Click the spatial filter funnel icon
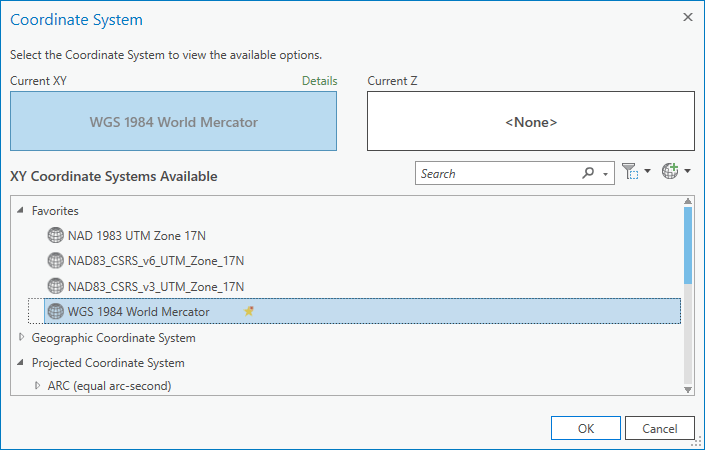Image resolution: width=705 pixels, height=450 pixels. [x=630, y=171]
